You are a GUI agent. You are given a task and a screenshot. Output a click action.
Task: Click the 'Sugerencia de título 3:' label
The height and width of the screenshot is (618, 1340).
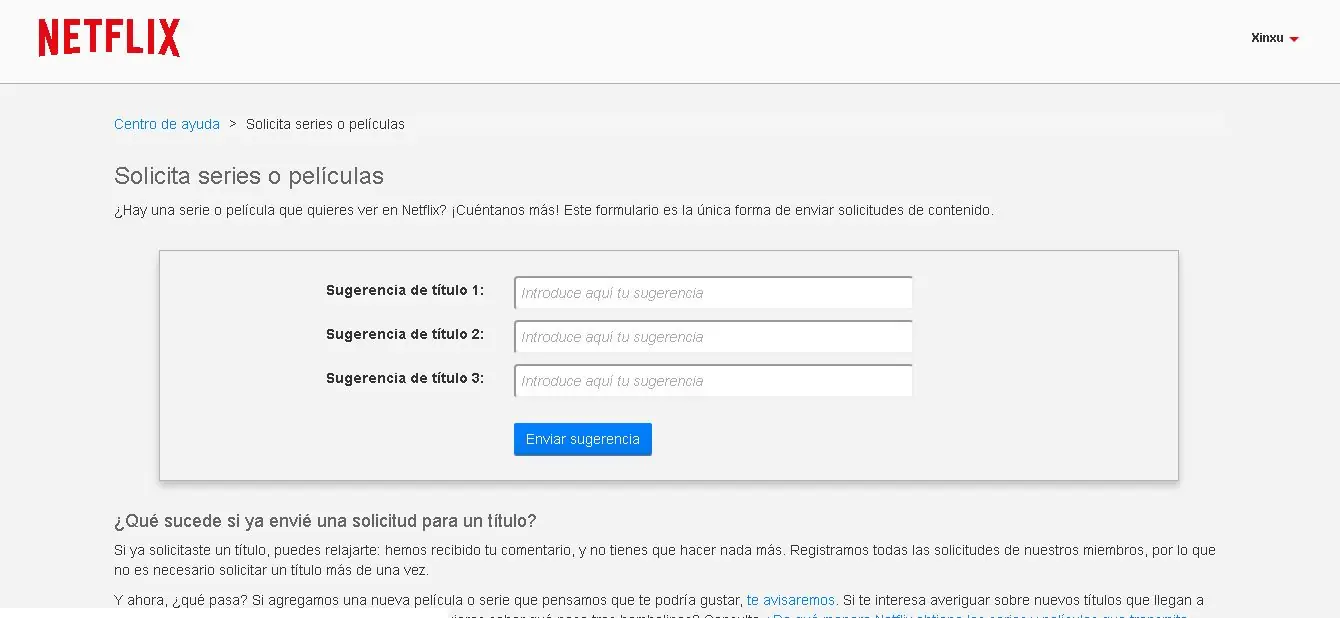(405, 378)
